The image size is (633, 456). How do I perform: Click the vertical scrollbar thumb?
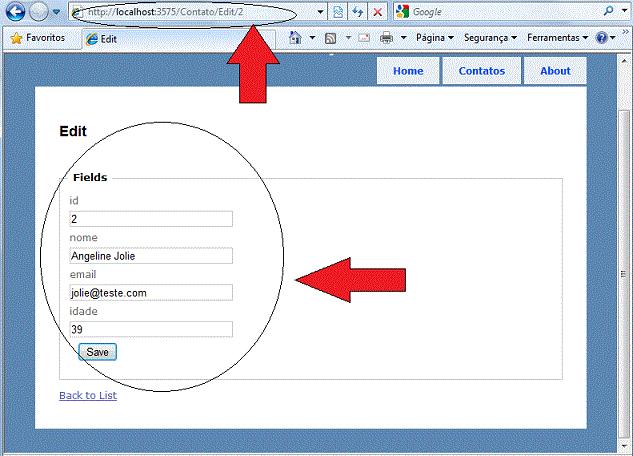[624, 274]
